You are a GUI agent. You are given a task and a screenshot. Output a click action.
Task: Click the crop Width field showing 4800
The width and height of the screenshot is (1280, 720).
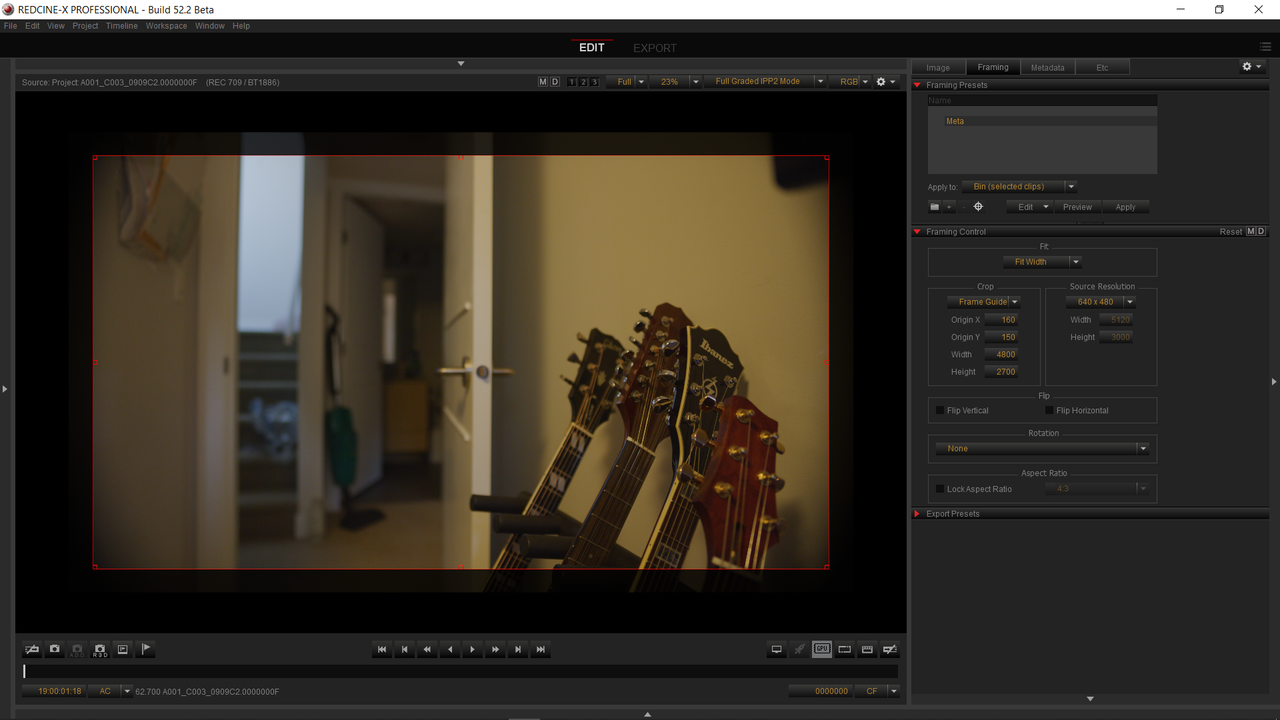(x=1001, y=354)
